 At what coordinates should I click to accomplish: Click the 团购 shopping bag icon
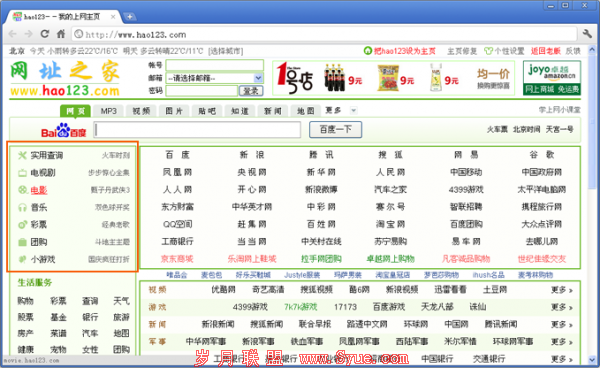pos(22,242)
